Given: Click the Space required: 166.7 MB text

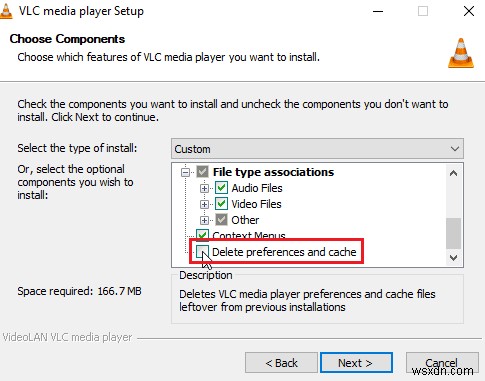Looking at the screenshot, I should [79, 291].
